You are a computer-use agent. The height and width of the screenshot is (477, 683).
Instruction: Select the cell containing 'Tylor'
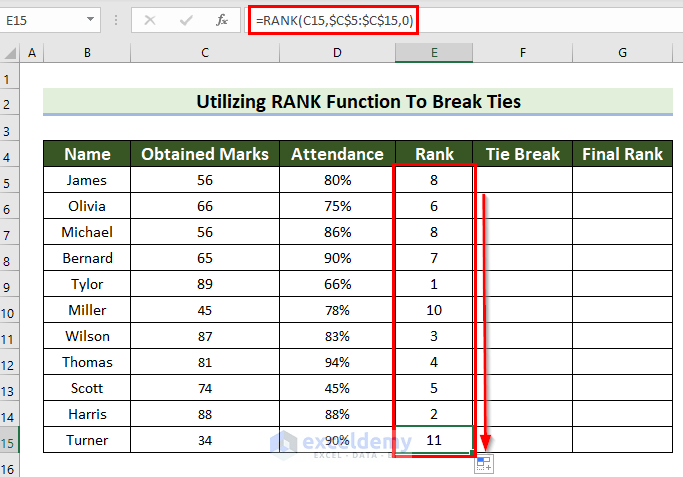pyautogui.click(x=87, y=284)
